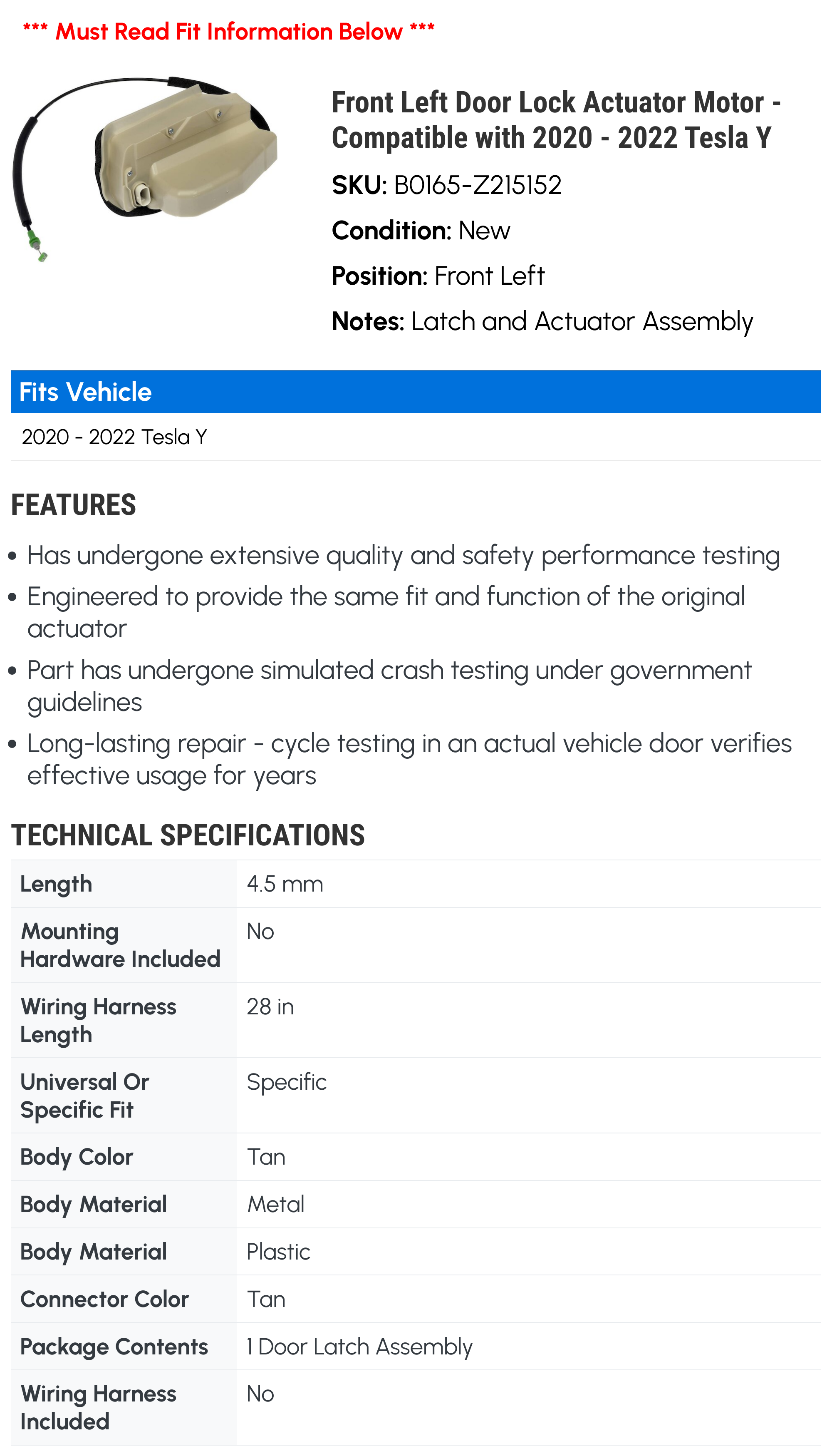Click the red Must Read Fit Information notice

(228, 32)
